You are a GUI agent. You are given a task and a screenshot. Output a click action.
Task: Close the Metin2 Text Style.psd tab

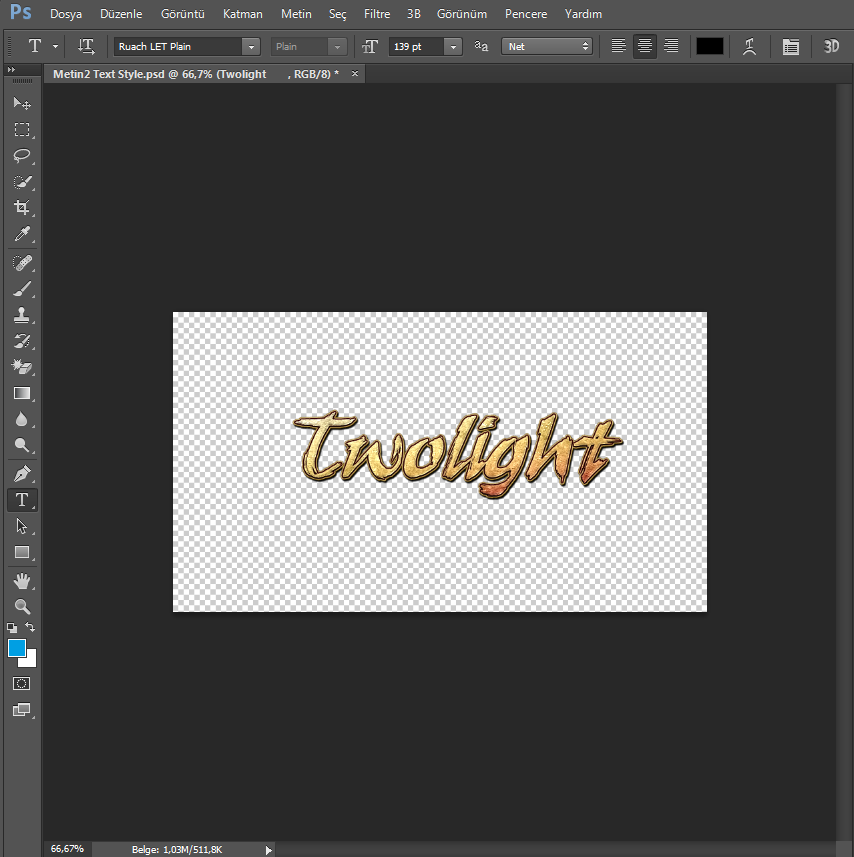355,73
